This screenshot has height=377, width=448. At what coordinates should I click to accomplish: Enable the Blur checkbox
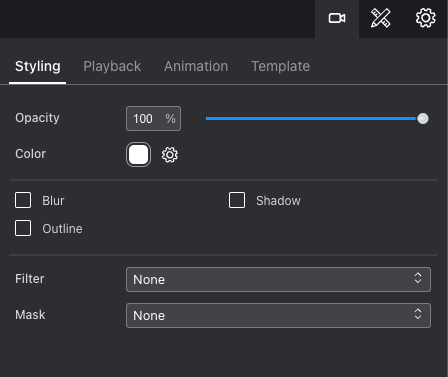[x=23, y=200]
